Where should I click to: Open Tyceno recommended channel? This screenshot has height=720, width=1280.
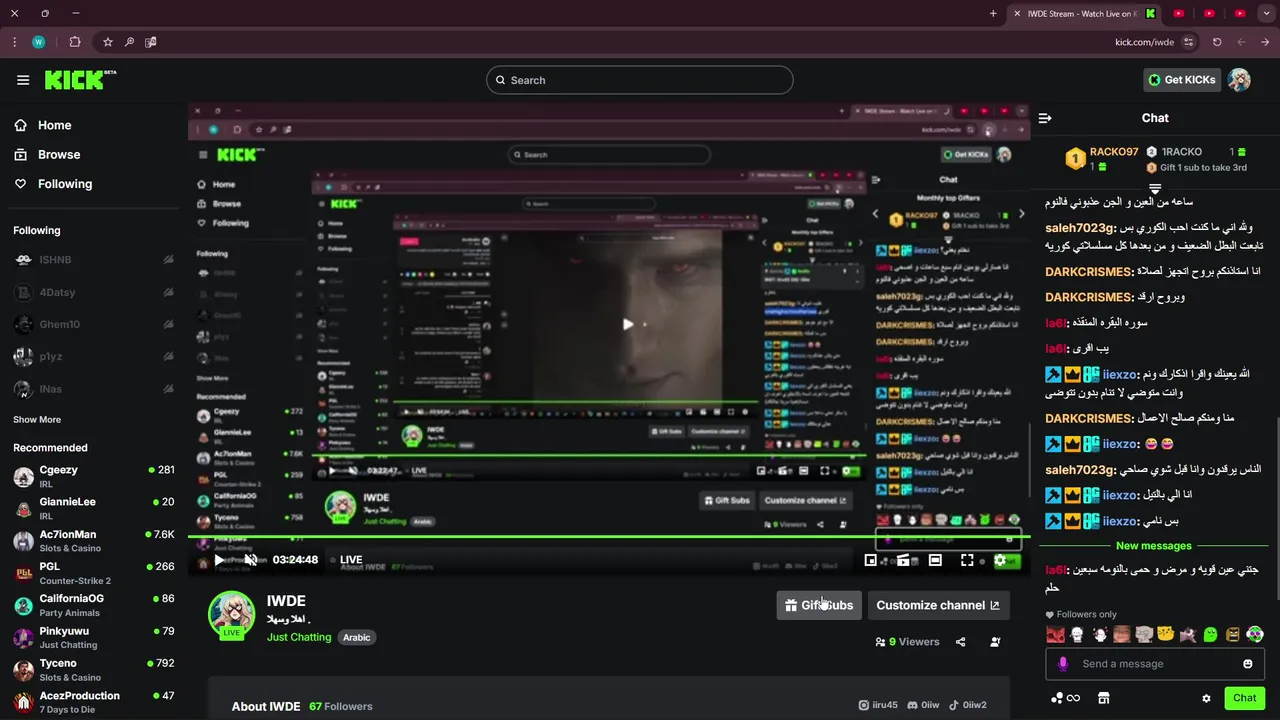tap(94, 669)
